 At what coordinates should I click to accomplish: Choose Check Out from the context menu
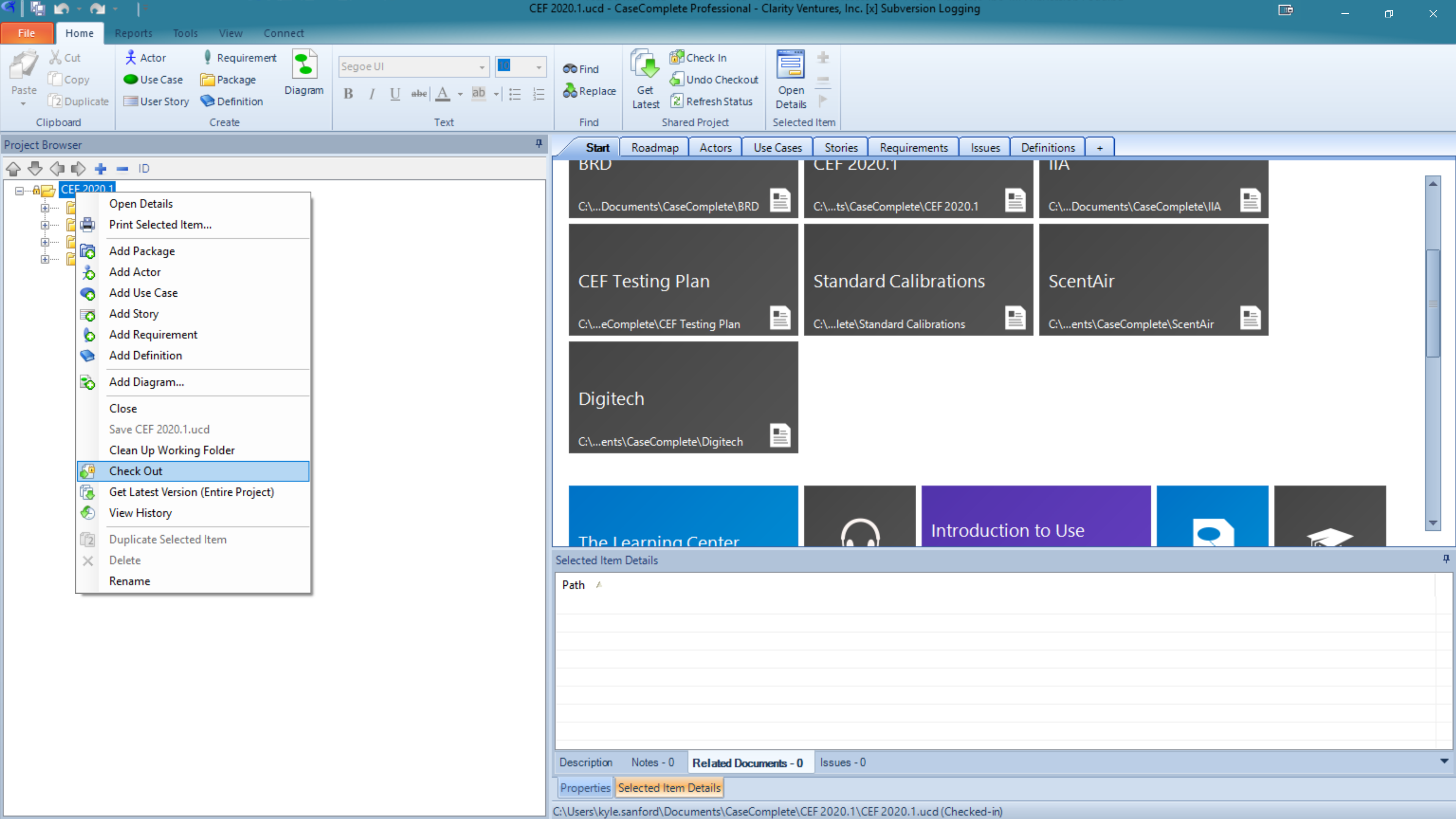coord(193,471)
